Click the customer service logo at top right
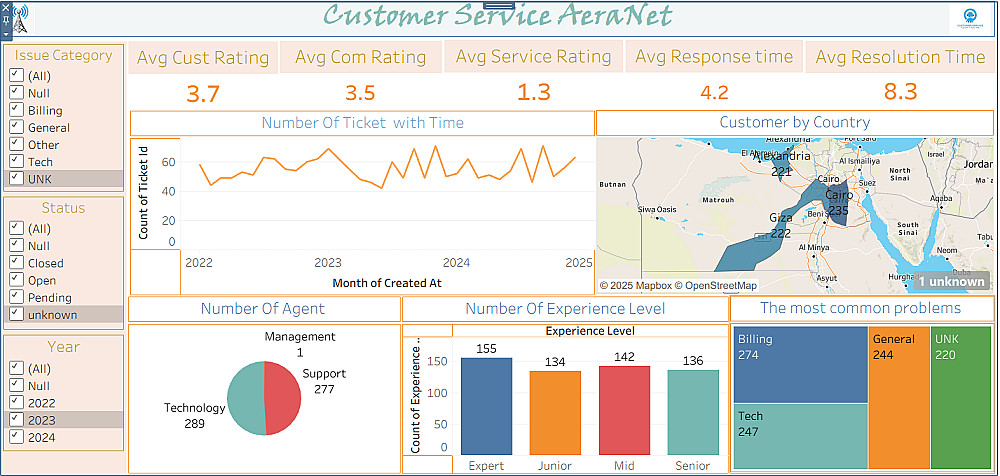 click(971, 19)
